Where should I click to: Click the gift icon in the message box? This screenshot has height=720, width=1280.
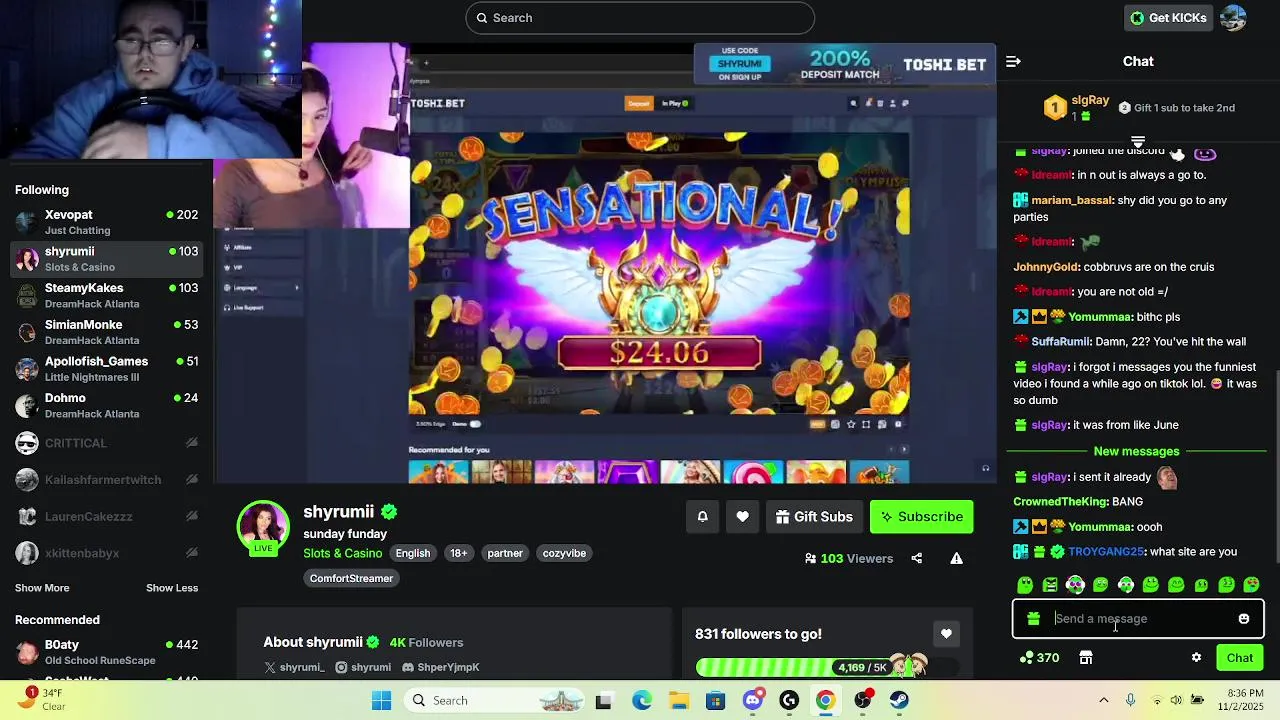click(1033, 619)
